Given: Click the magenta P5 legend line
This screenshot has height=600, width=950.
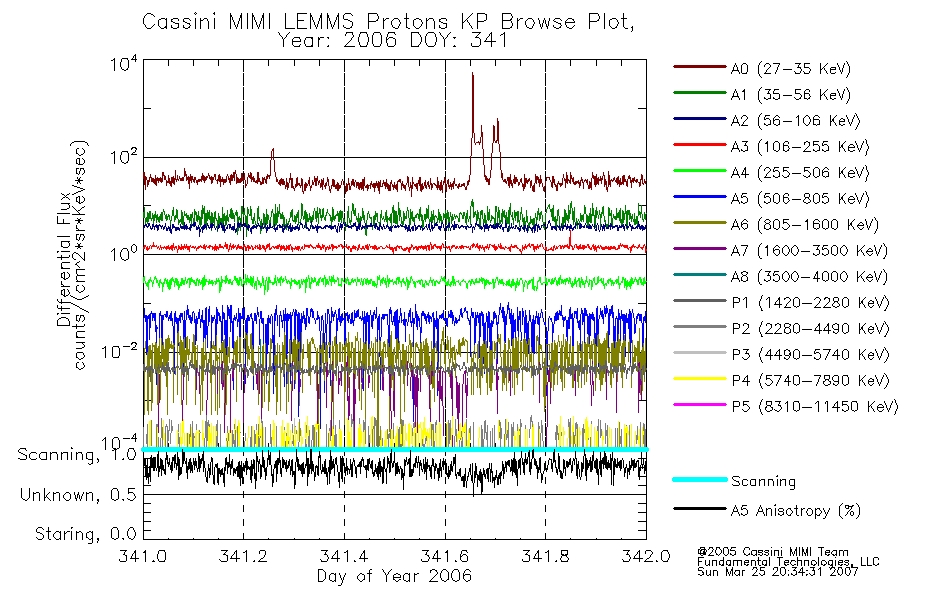Looking at the screenshot, I should (x=700, y=405).
